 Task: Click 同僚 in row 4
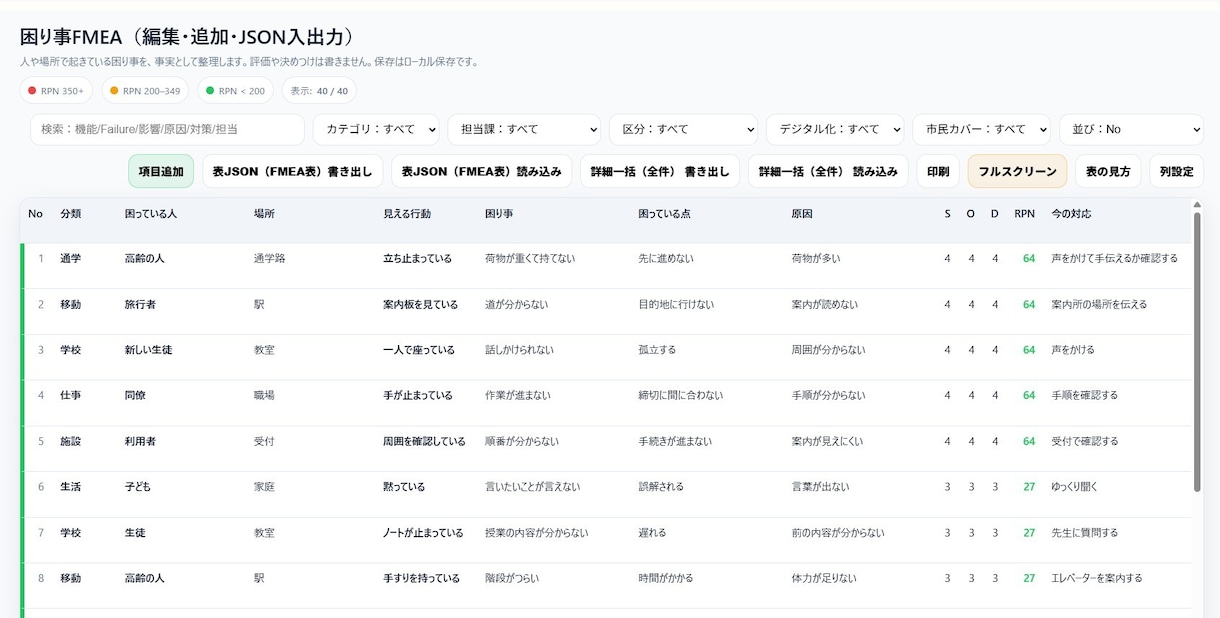click(x=135, y=395)
